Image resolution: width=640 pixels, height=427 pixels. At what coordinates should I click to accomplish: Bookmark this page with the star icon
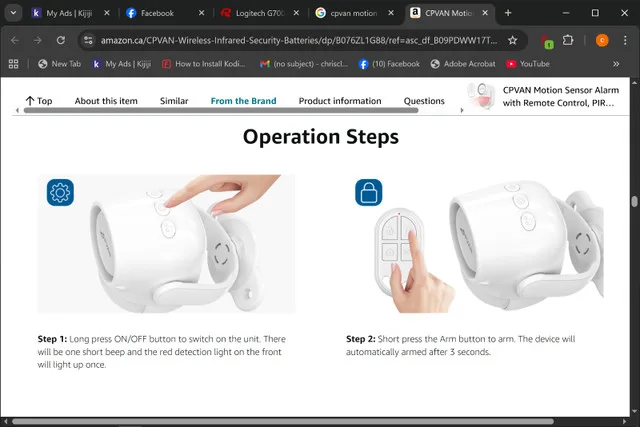tap(513, 40)
